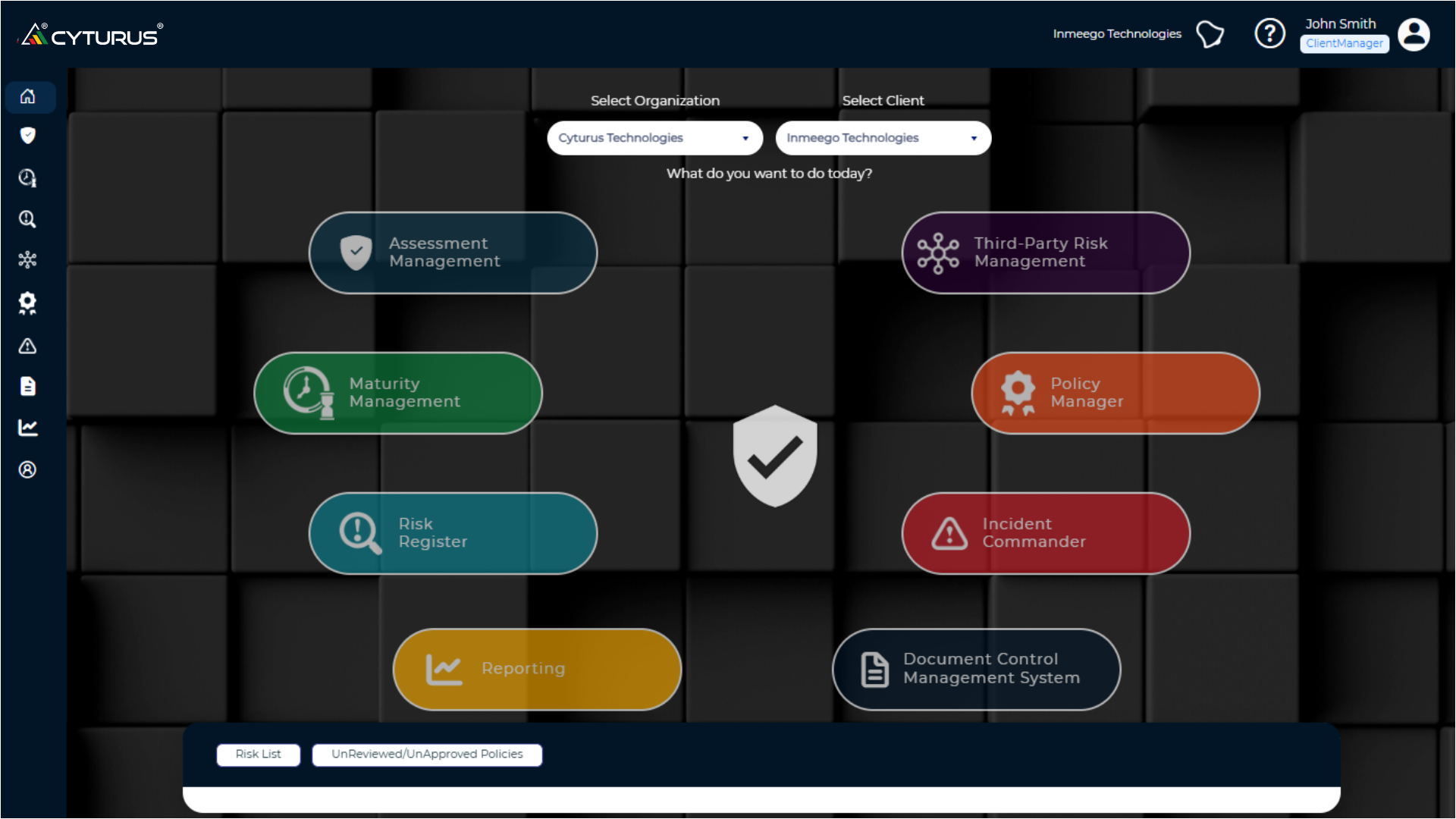Click the Cyturus logo

[91, 35]
